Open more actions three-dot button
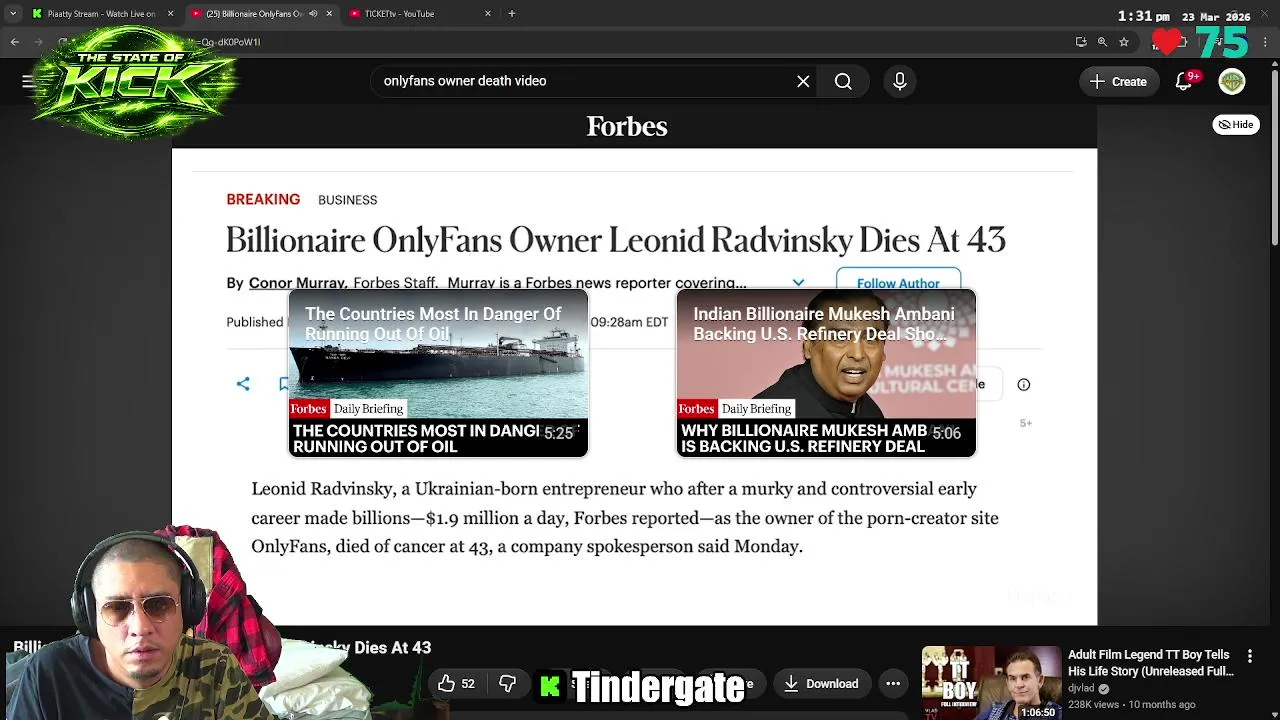 (893, 684)
